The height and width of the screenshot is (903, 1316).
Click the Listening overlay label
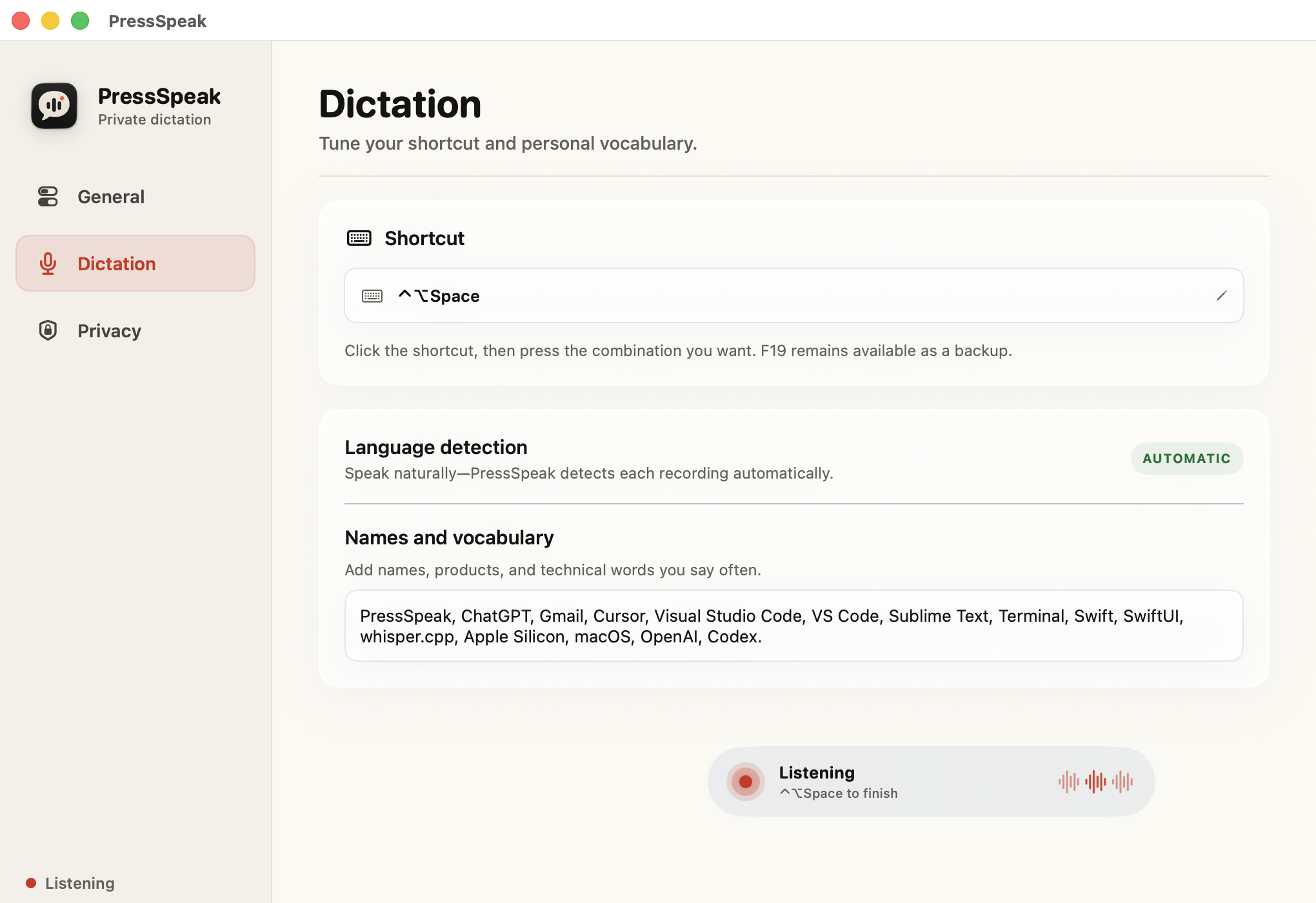pyautogui.click(x=817, y=773)
